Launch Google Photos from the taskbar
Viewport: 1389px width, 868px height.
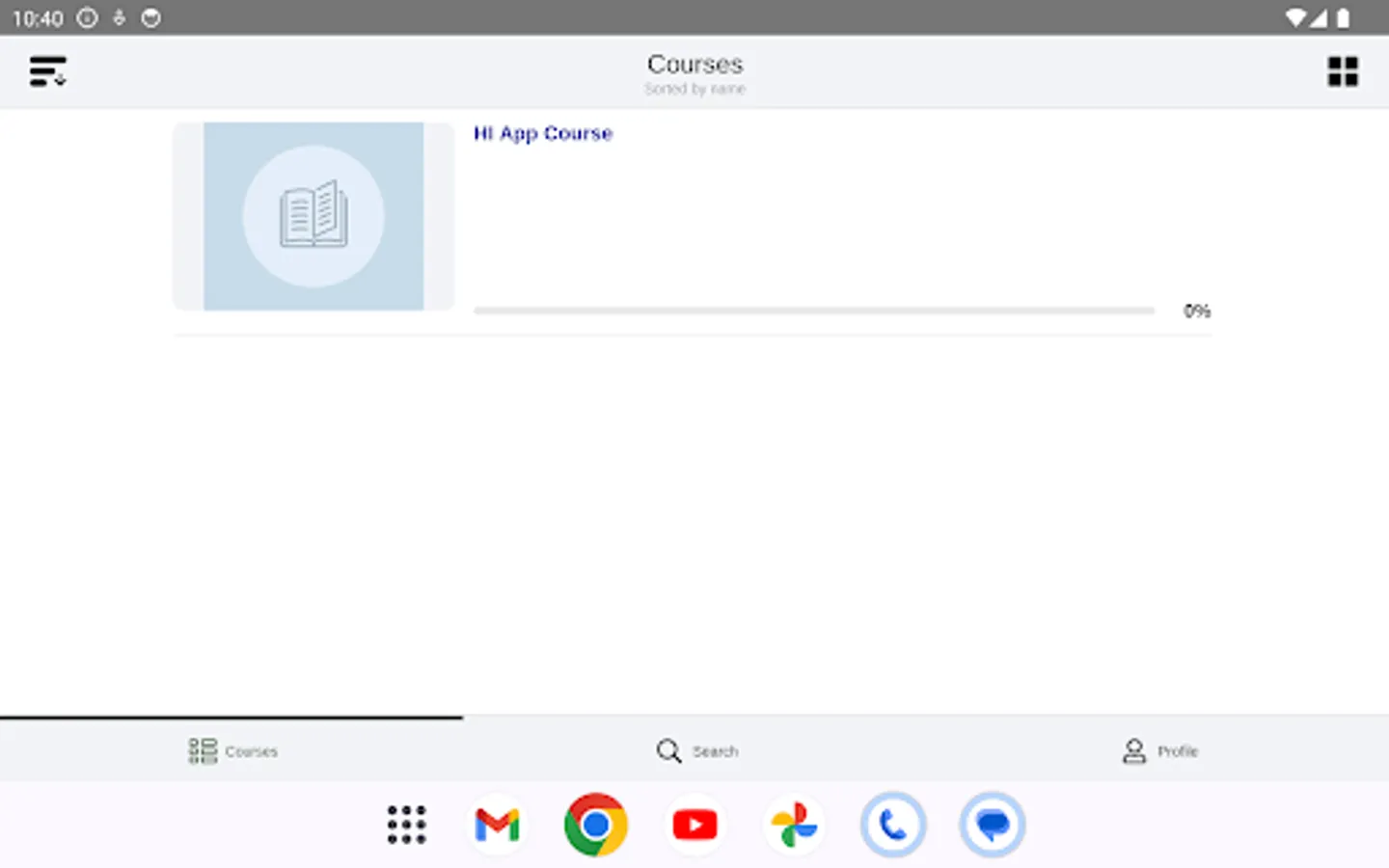[x=794, y=825]
